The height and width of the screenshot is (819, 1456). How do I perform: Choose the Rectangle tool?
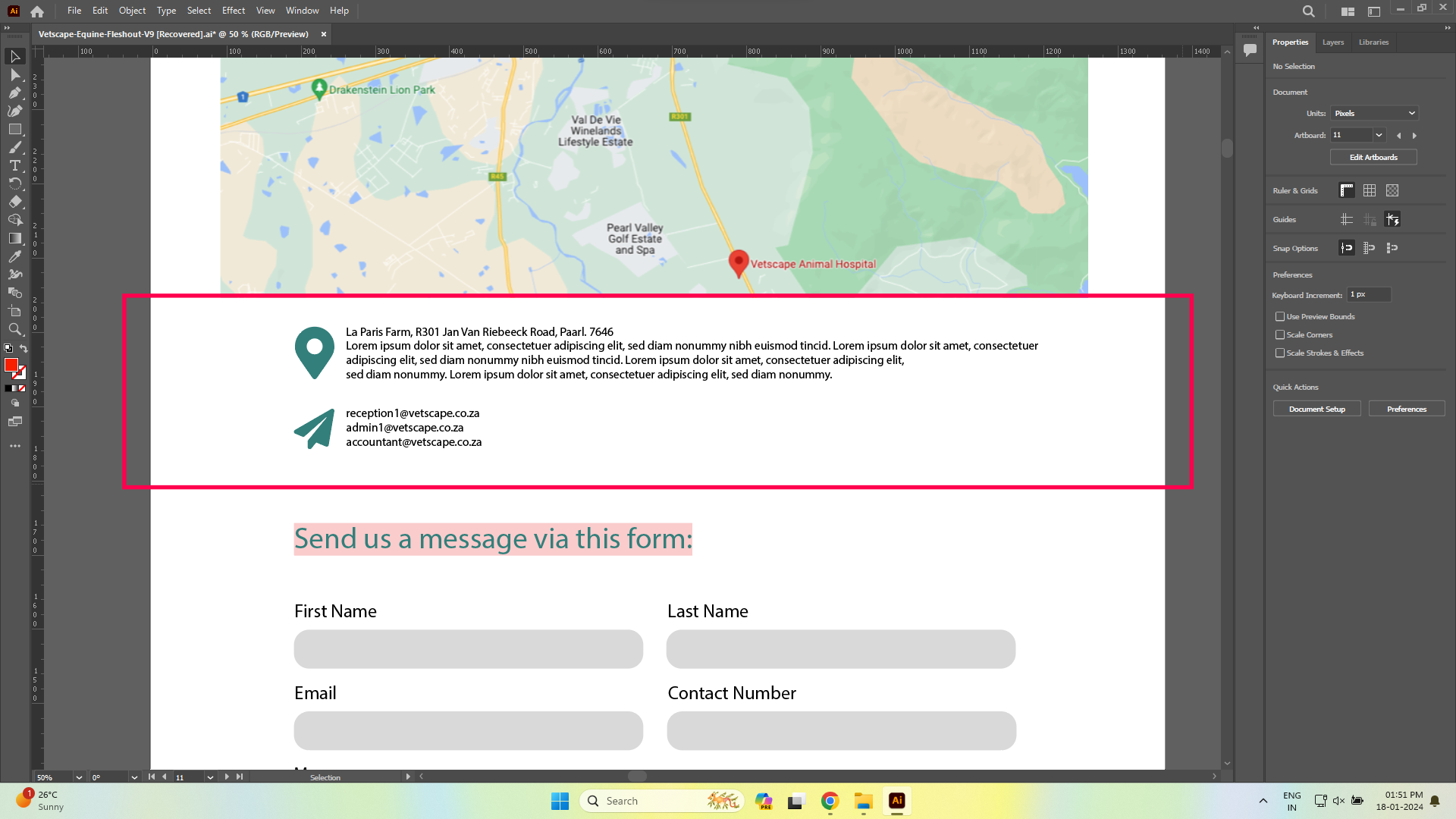coord(14,130)
